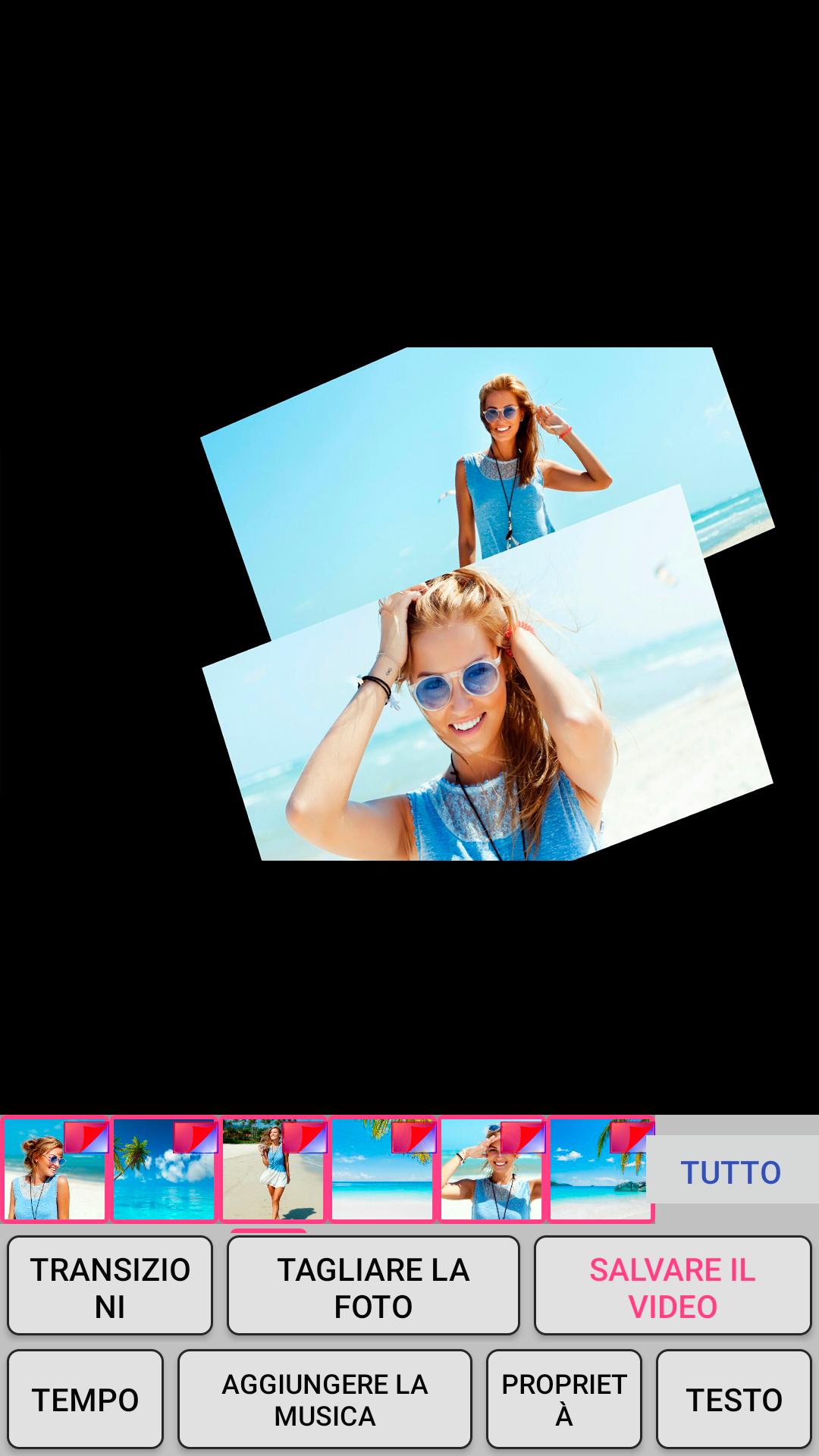Tap transition icon on palm tree thumbnail

click(x=195, y=1137)
